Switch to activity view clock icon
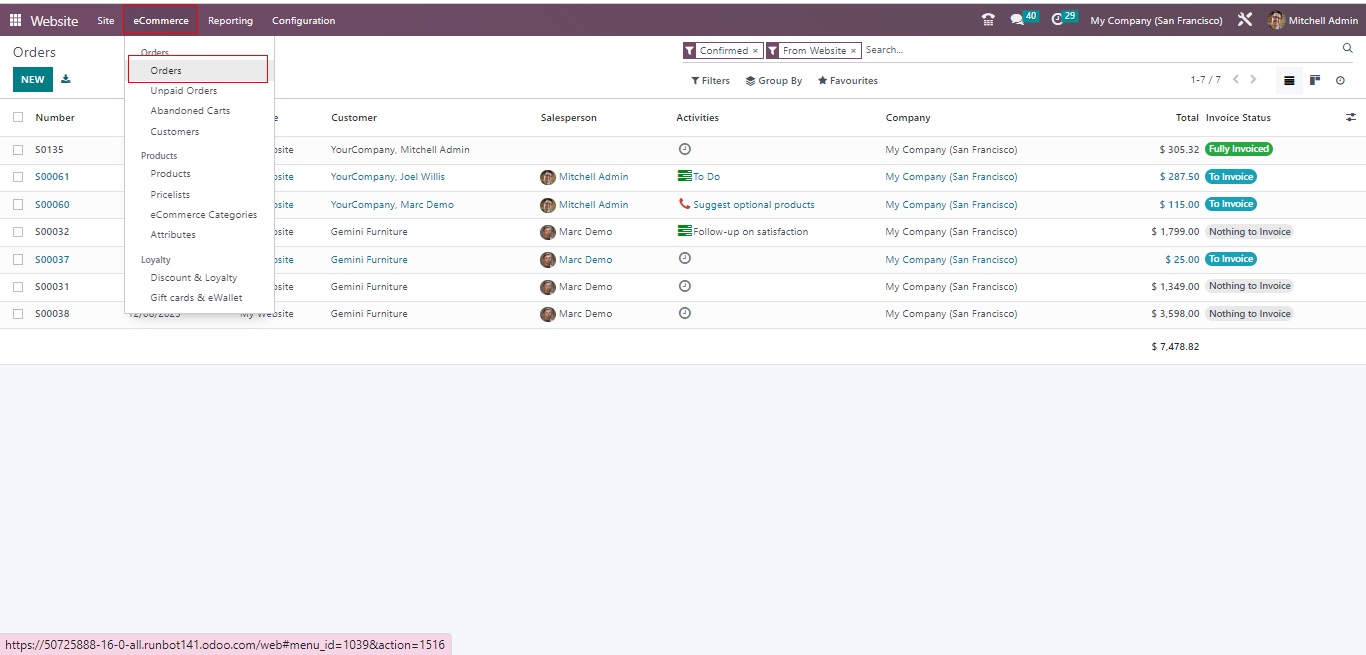The height and width of the screenshot is (655, 1366). (1340, 80)
